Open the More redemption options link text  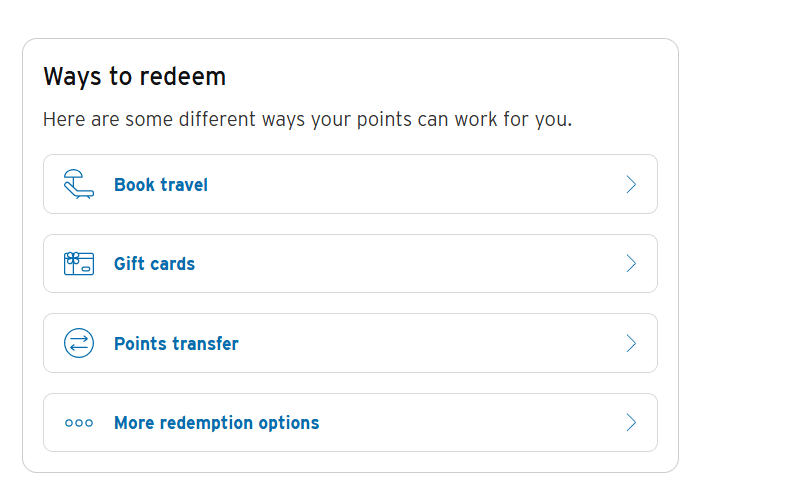pyautogui.click(x=216, y=423)
